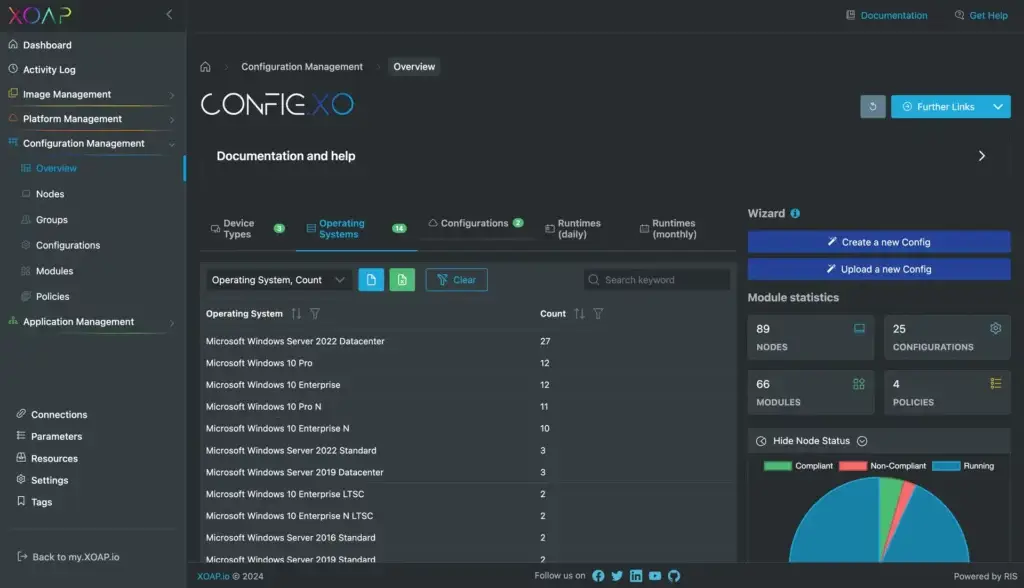Open the Get Help link
The height and width of the screenshot is (588, 1024).
(x=981, y=15)
